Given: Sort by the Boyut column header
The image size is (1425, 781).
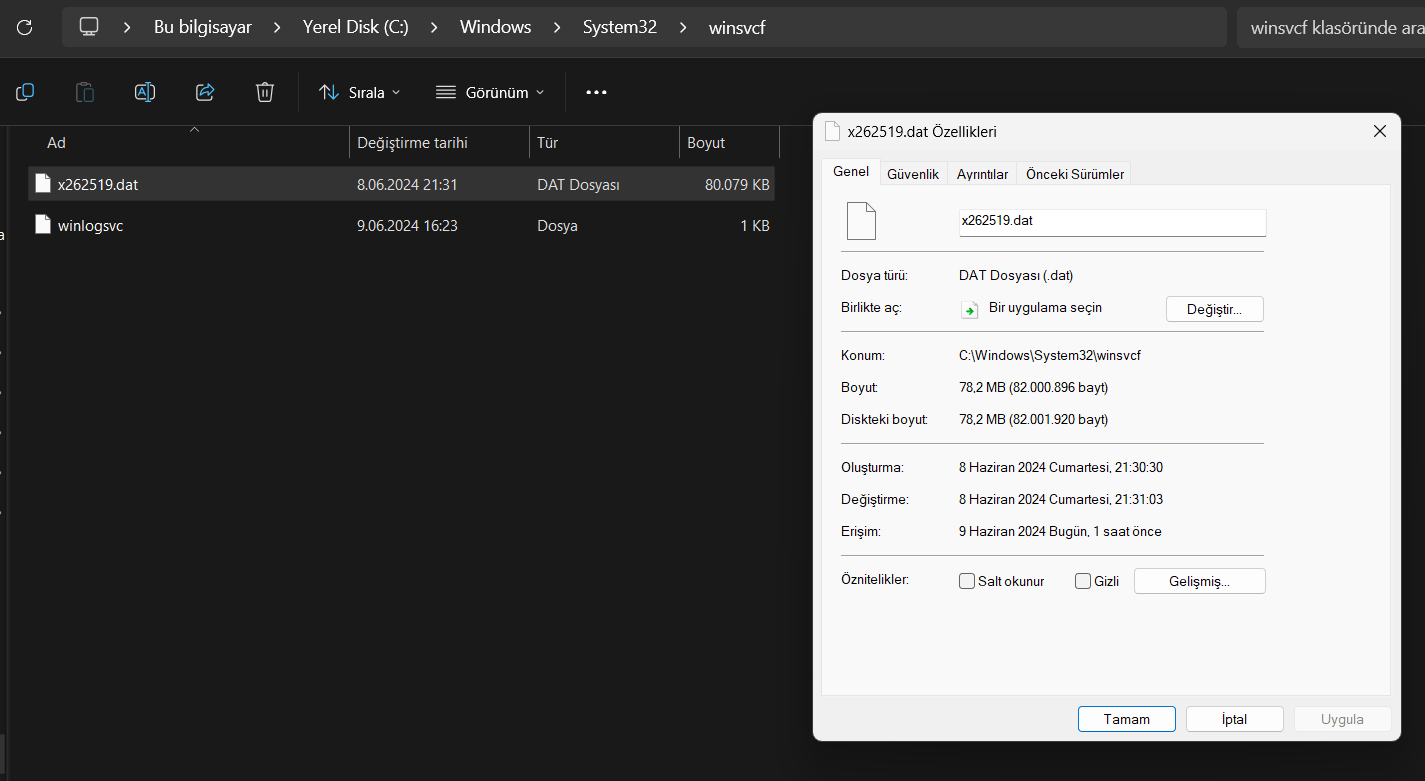Looking at the screenshot, I should [x=729, y=143].
